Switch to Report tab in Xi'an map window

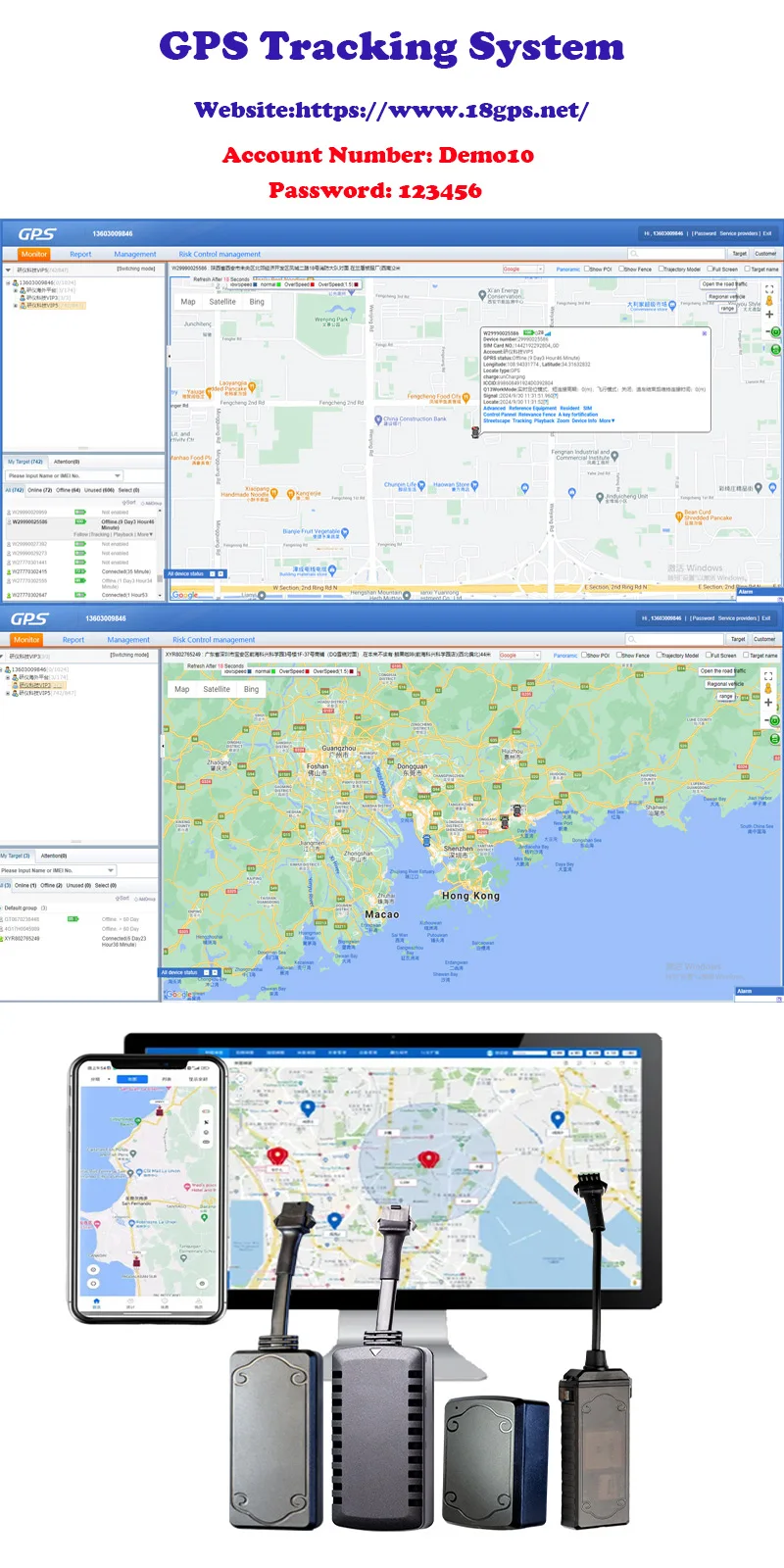click(x=80, y=254)
